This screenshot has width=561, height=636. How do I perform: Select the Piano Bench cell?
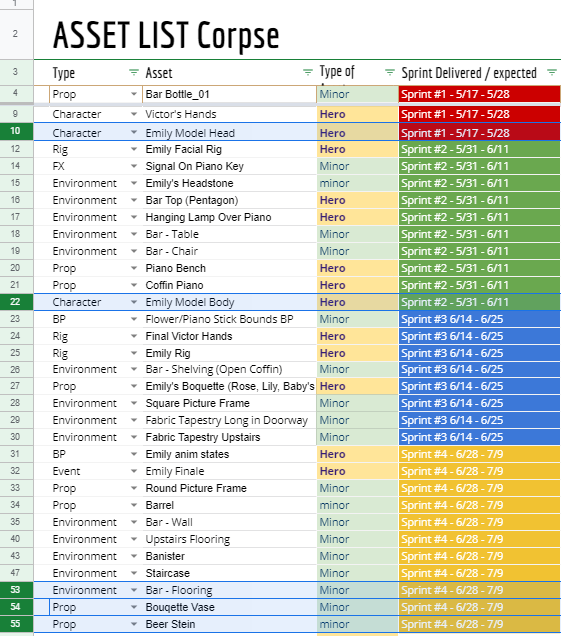click(x=229, y=268)
